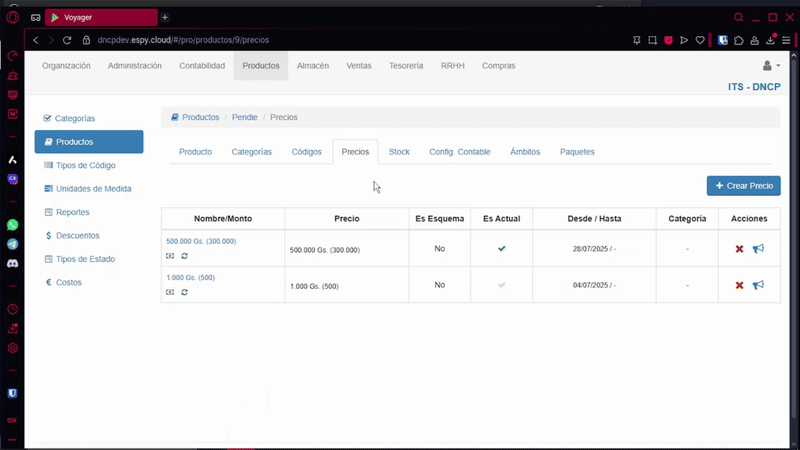Reload the page with the browser refresh button
This screenshot has height=450, width=800.
(x=67, y=40)
